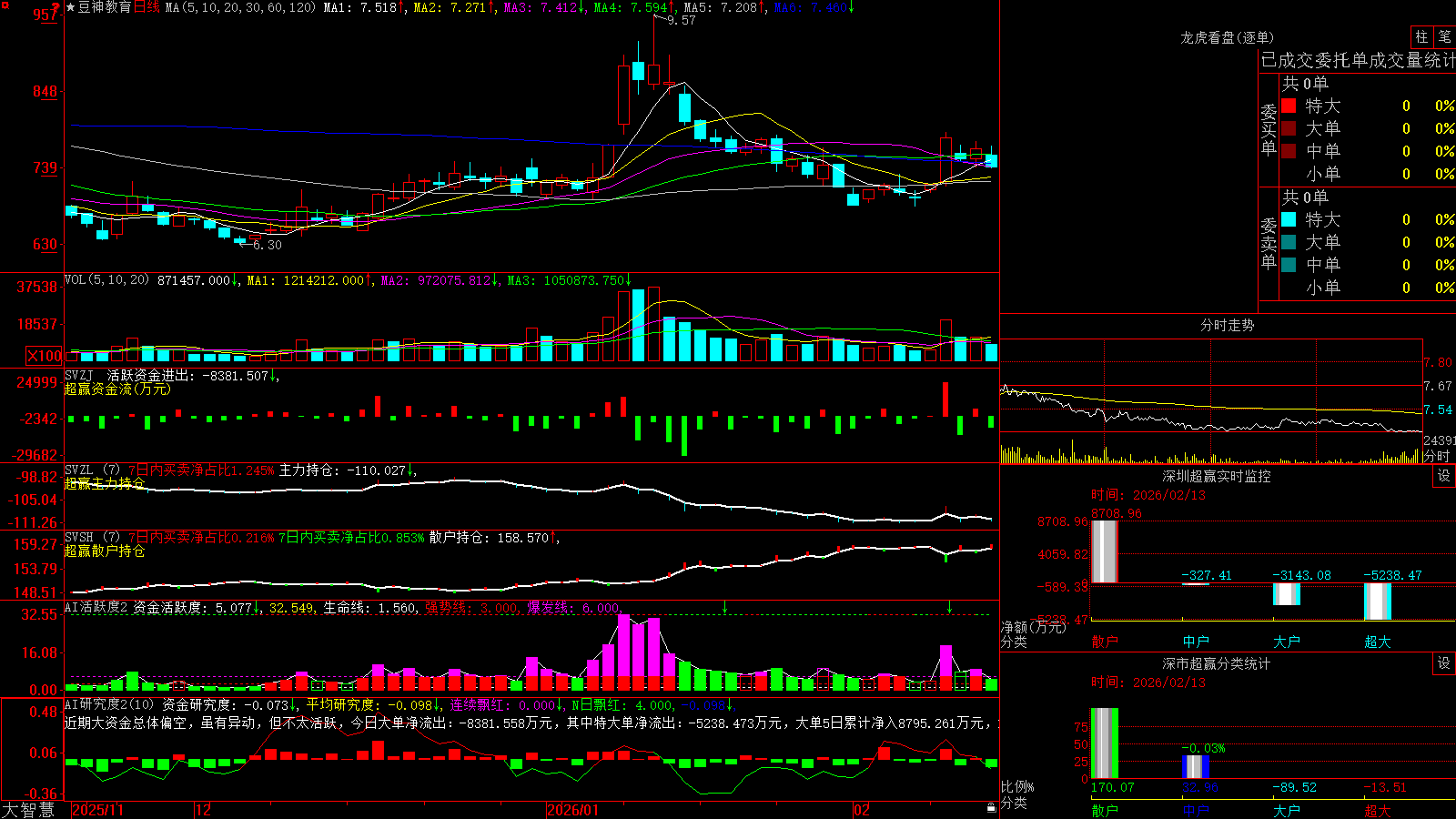Viewport: 1456px width, 819px height.
Task: Click the 2025/11 date marker on timeline
Action: [x=97, y=810]
